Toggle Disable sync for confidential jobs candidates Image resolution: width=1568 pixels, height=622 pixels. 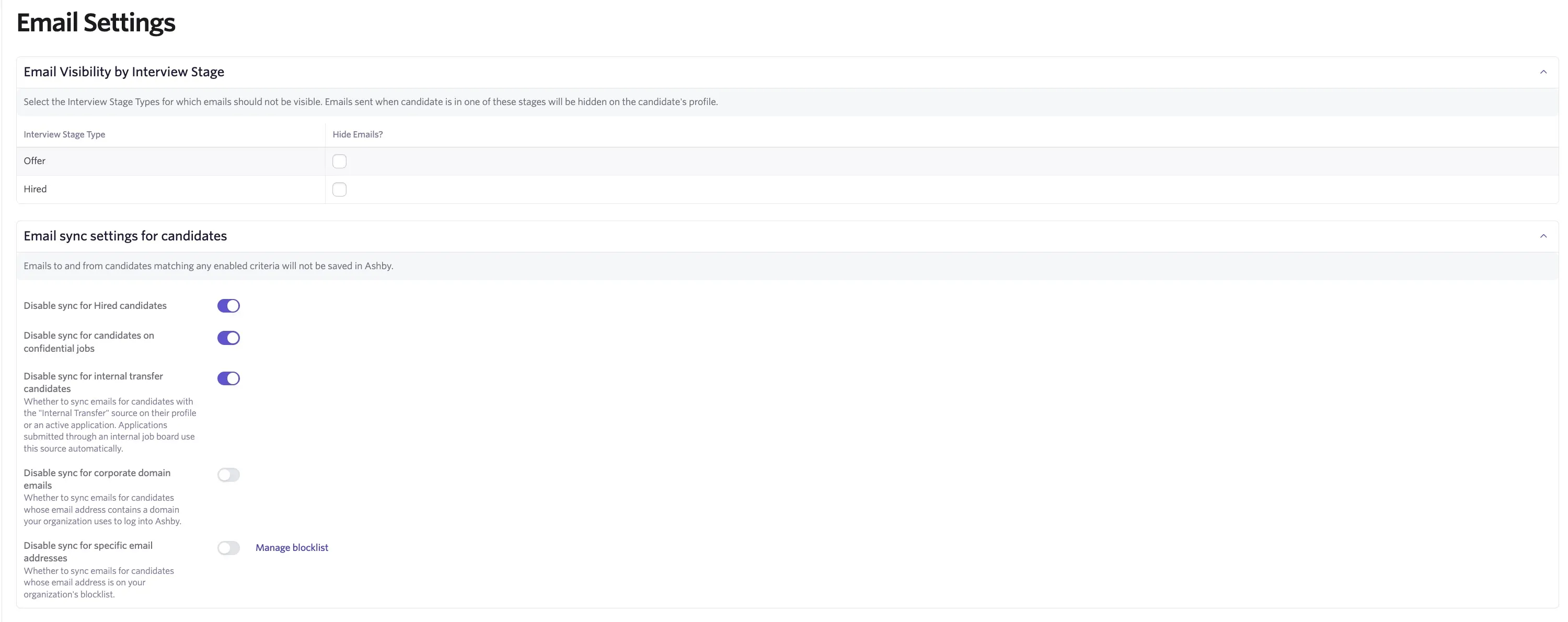[x=228, y=338]
